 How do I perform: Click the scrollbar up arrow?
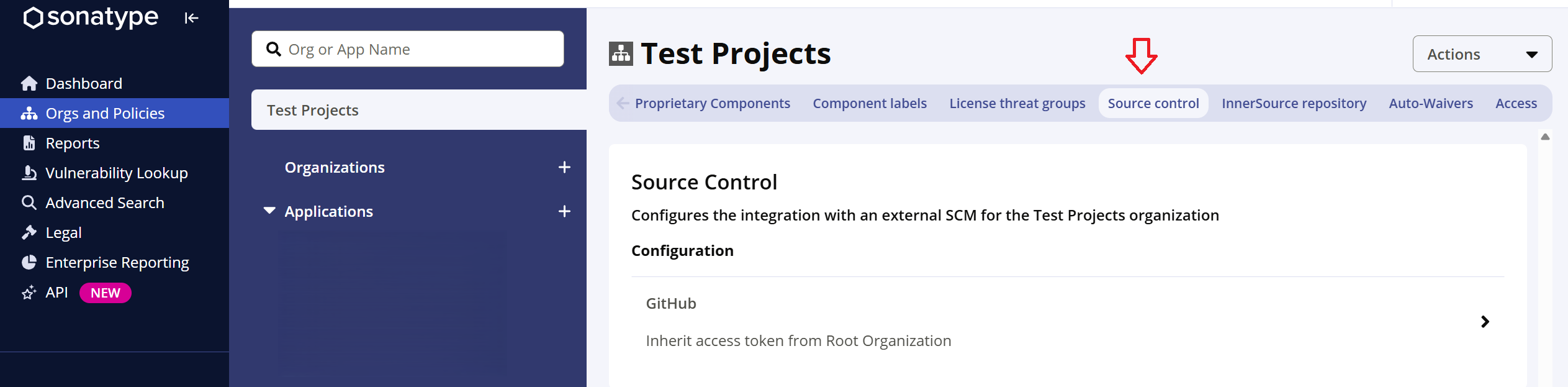point(1545,137)
